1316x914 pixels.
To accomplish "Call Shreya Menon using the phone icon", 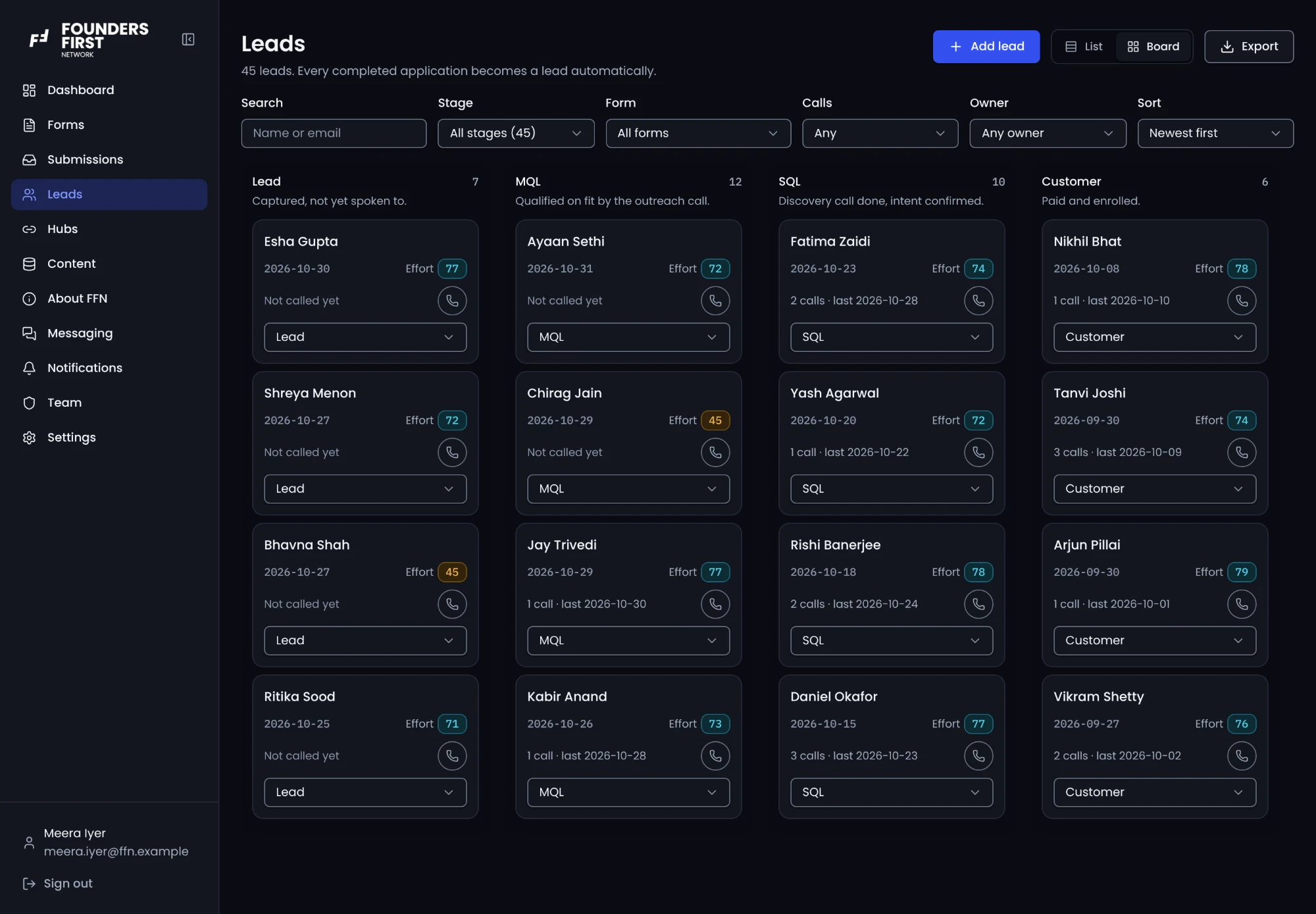I will coord(452,453).
